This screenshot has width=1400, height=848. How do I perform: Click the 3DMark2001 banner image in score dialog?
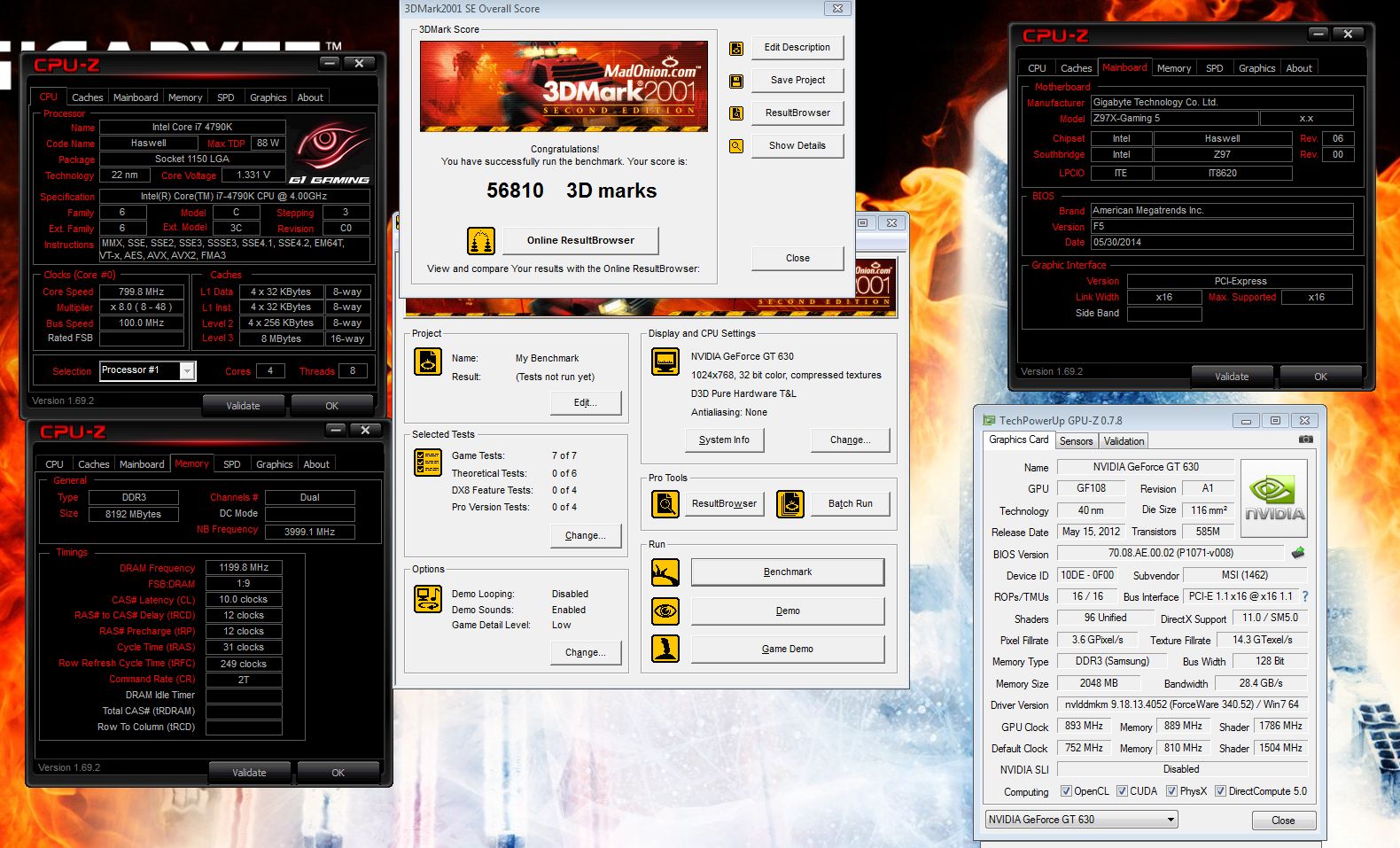pos(564,86)
